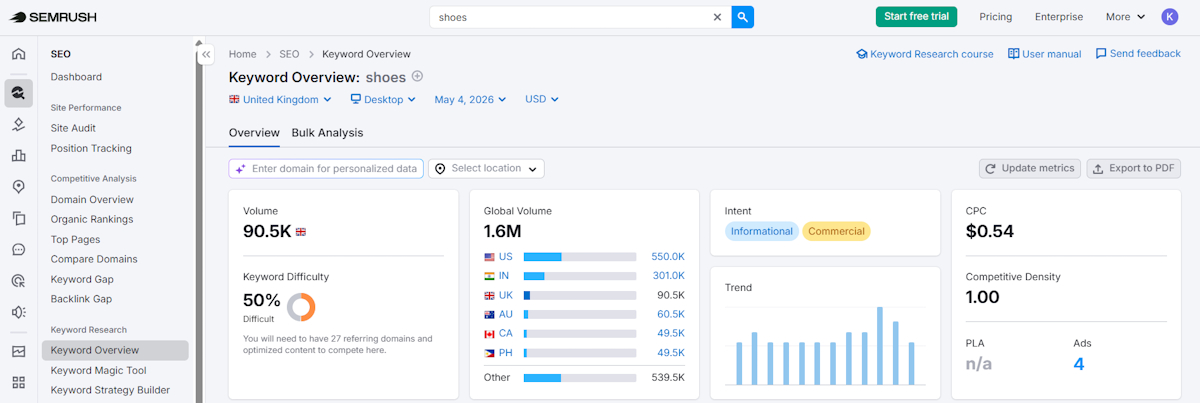Click the Update metrics button
This screenshot has height=403, width=1200.
point(1030,168)
